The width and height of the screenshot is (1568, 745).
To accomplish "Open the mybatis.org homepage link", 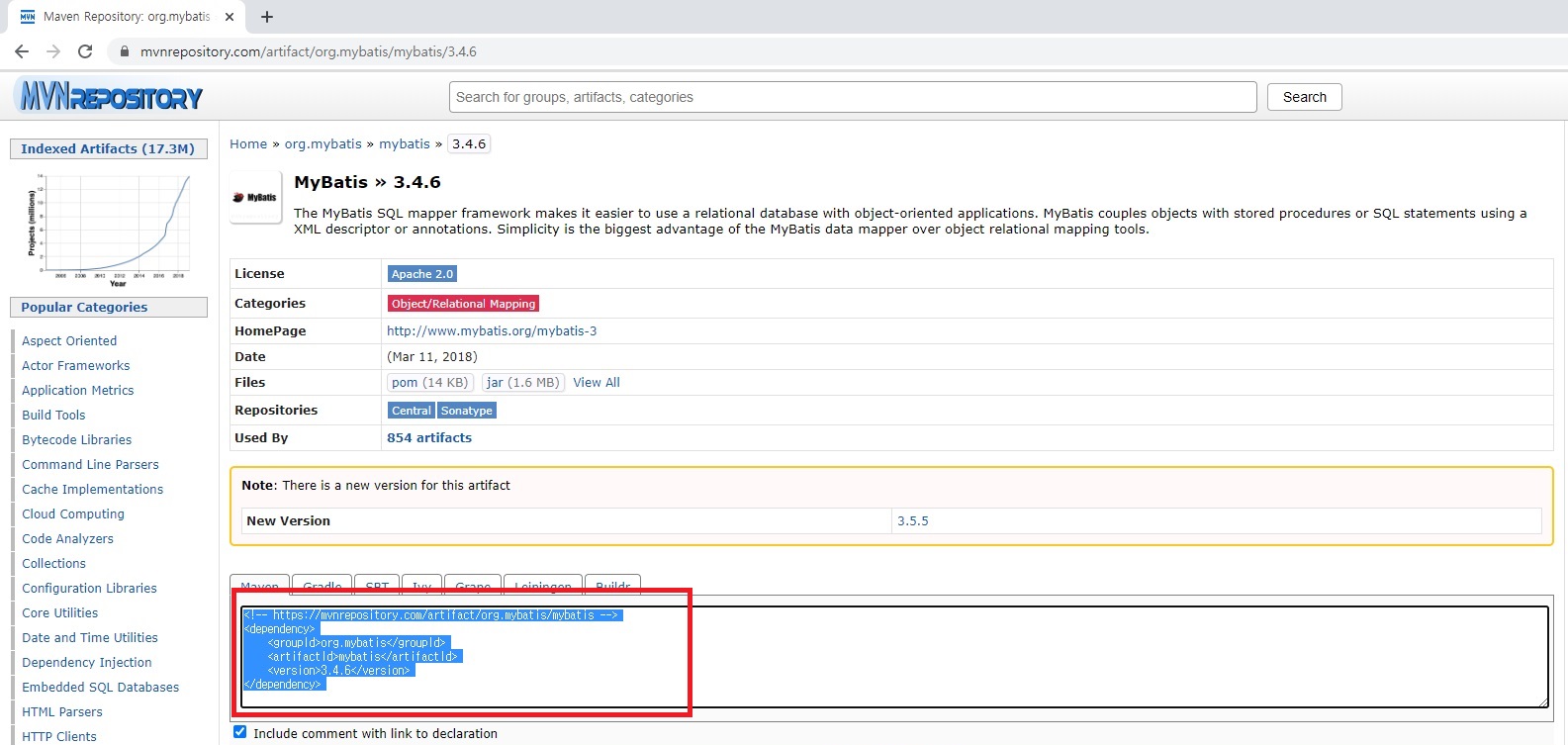I will [492, 331].
